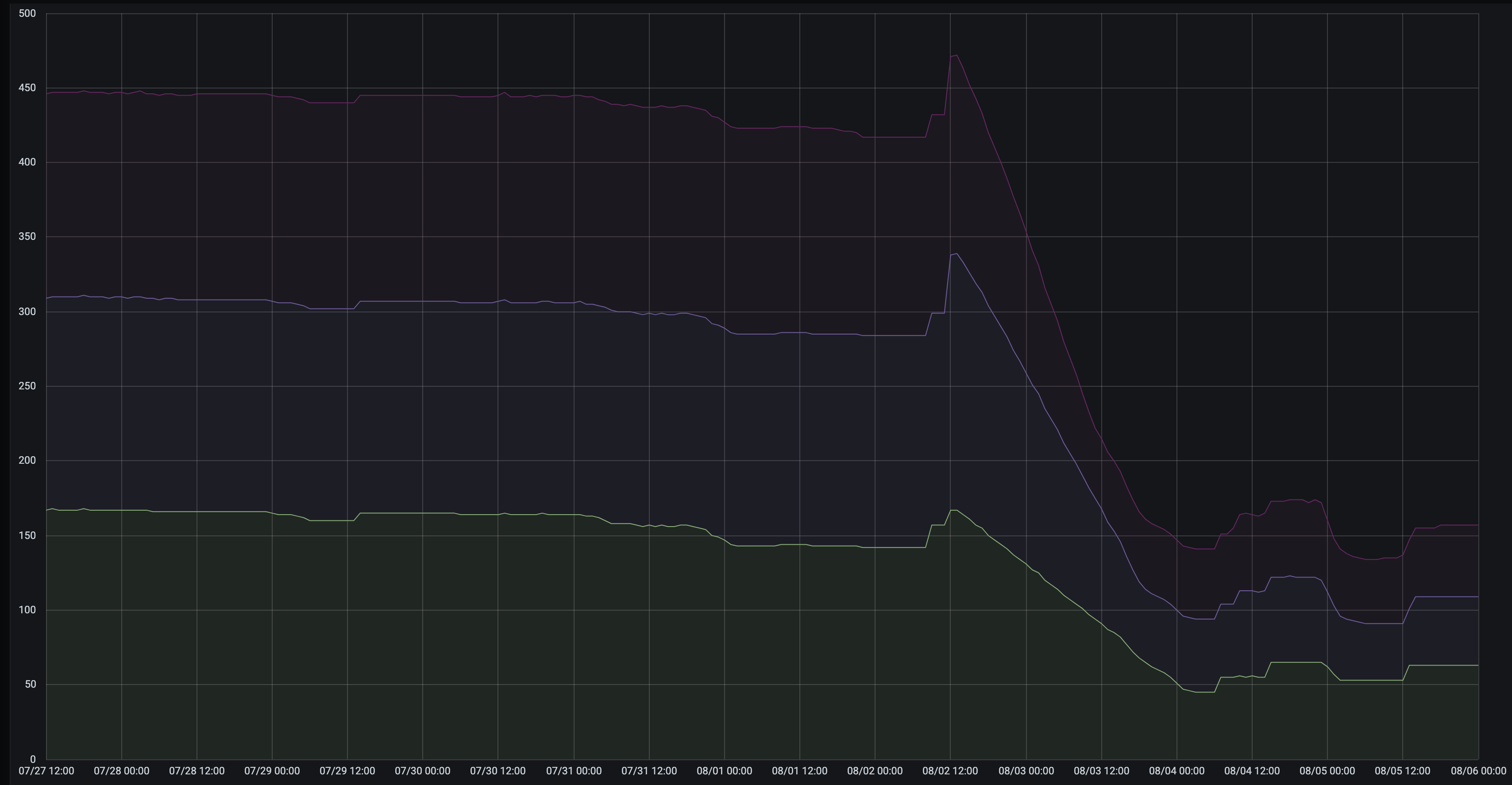Click the 08/05 00:00 time label
Image resolution: width=1512 pixels, height=785 pixels.
[x=1327, y=771]
